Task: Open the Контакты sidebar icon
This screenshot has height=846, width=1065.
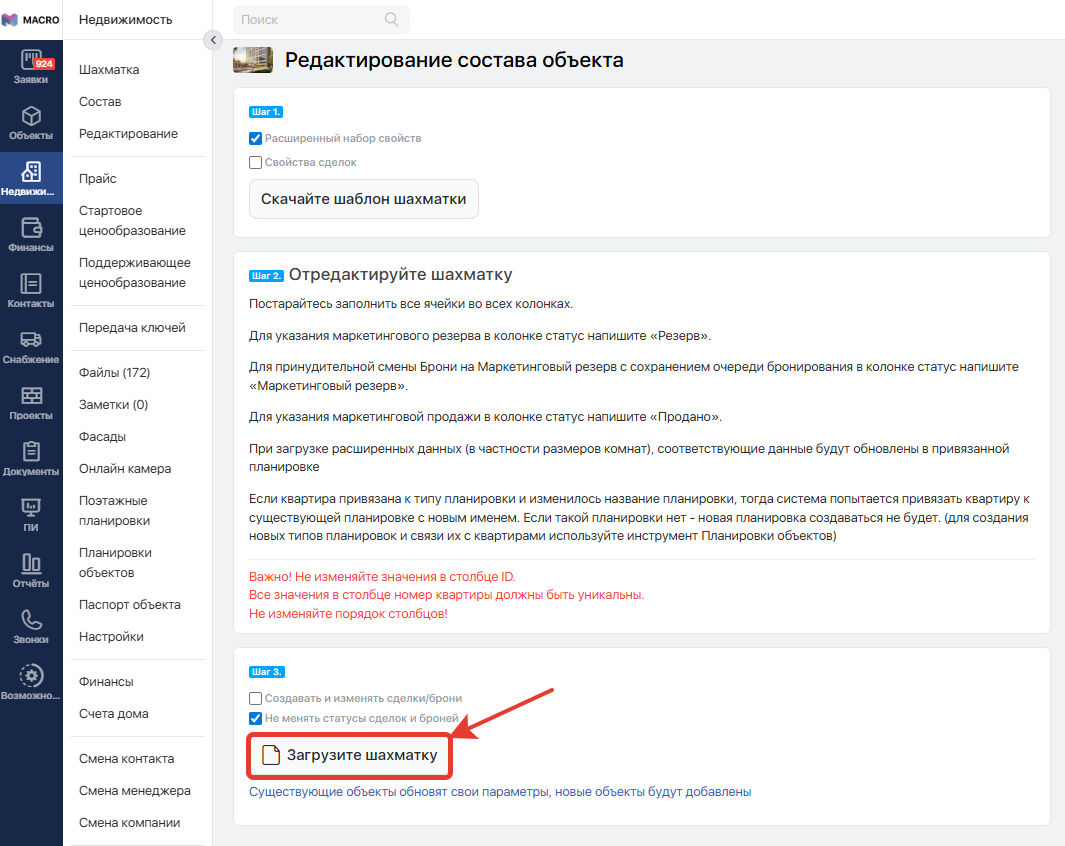Action: 31,285
